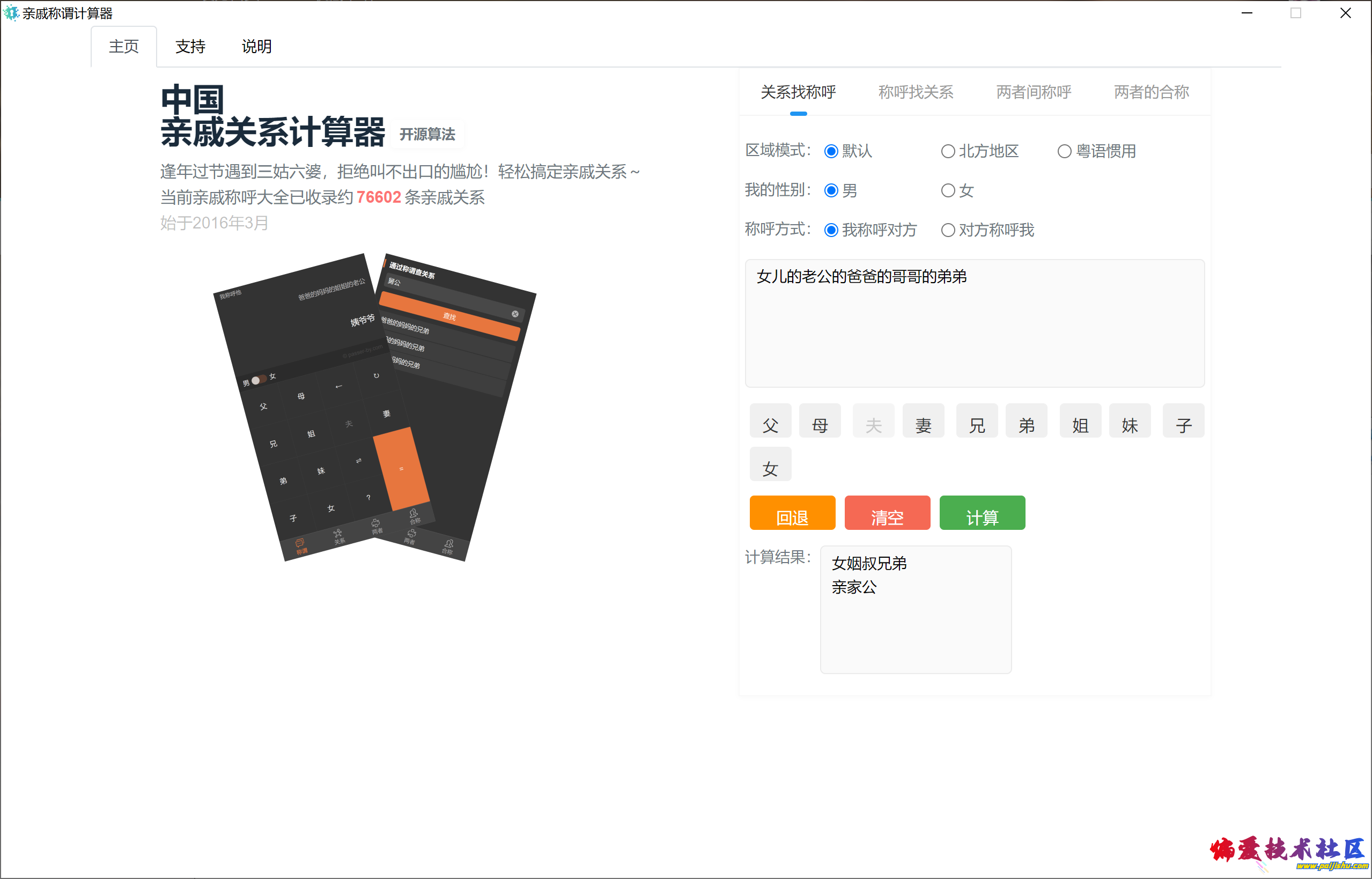
Task: Add 父 to the relationship chain
Action: (770, 420)
